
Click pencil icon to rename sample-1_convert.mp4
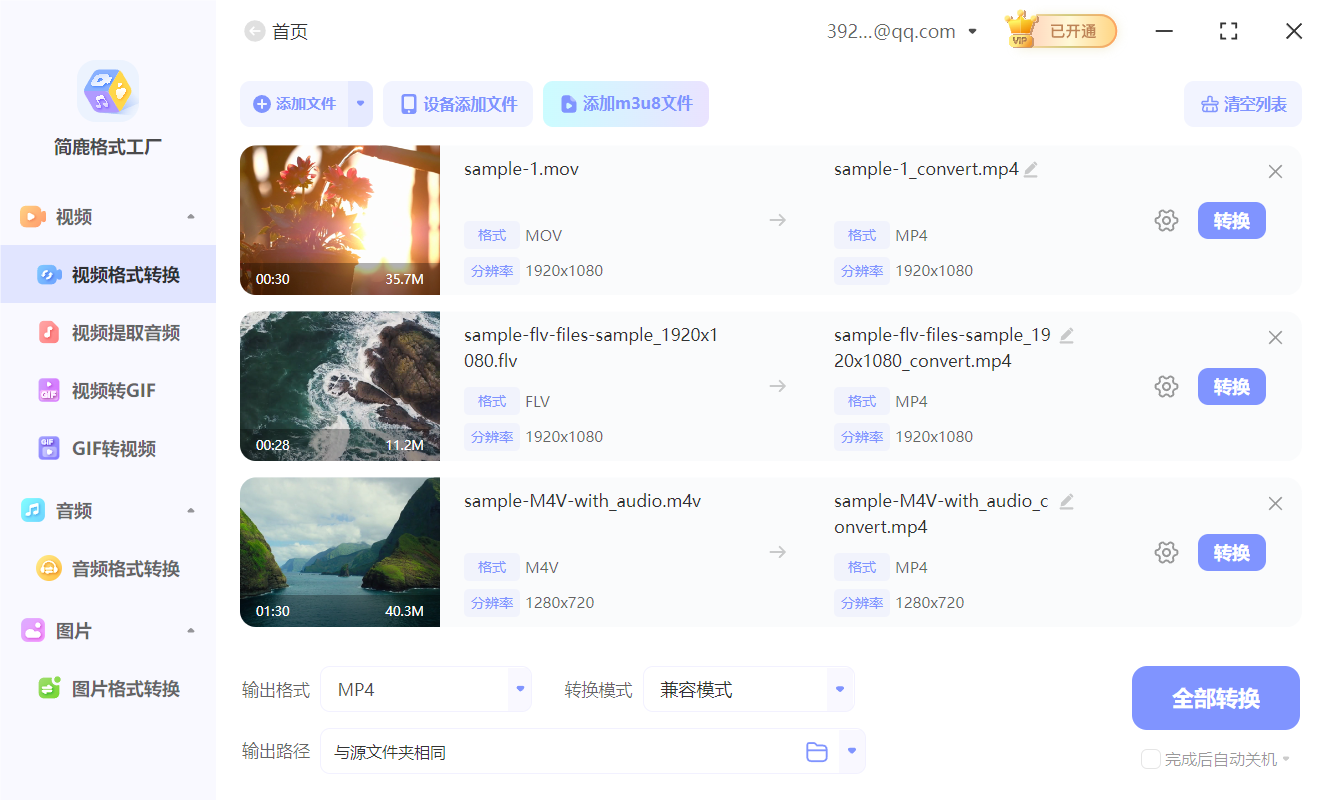(1031, 170)
